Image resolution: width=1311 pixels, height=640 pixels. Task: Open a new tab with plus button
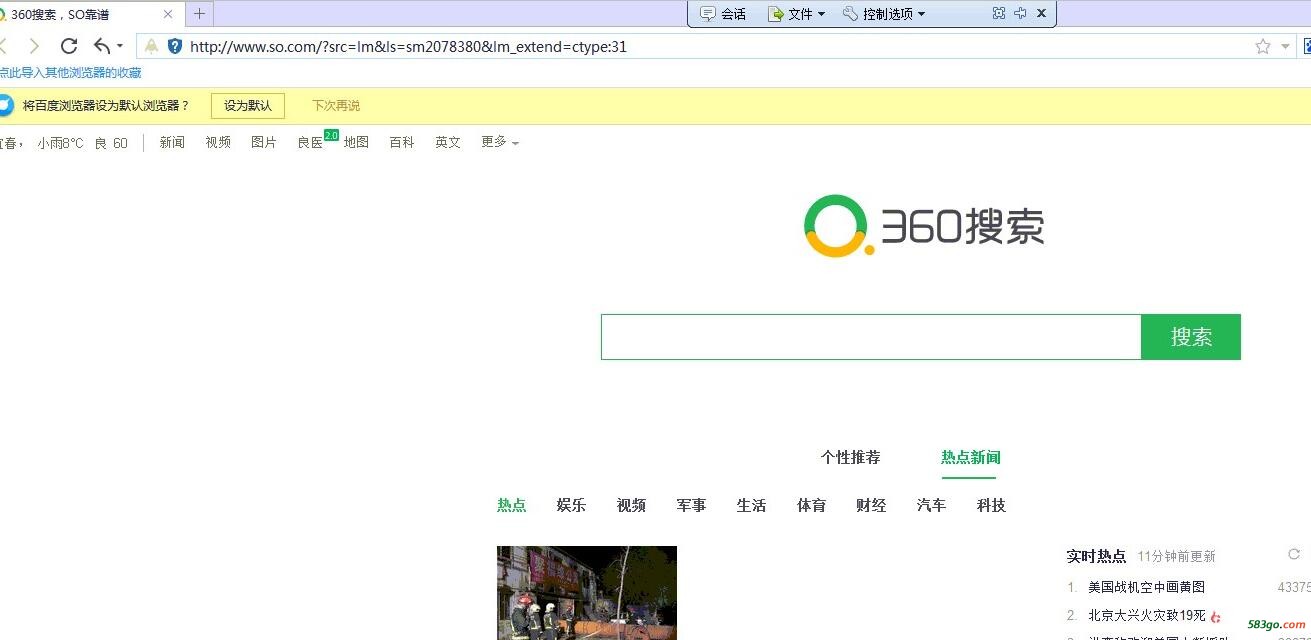coord(199,14)
